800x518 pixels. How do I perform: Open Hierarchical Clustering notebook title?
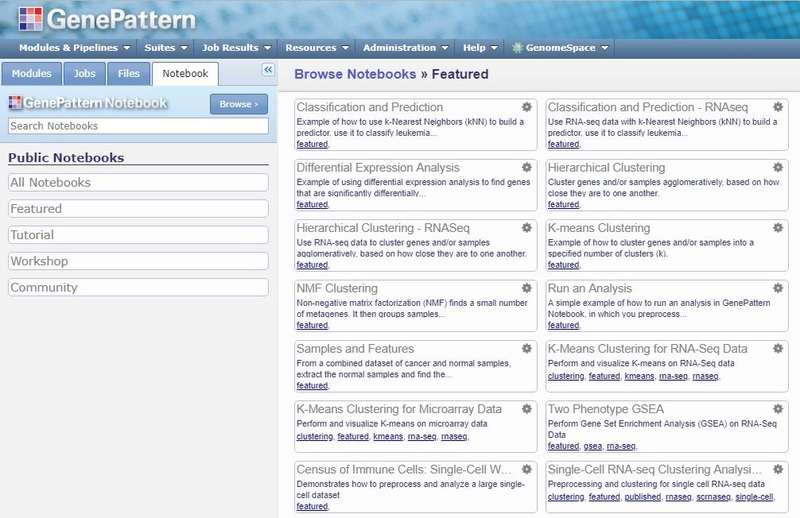coord(606,167)
